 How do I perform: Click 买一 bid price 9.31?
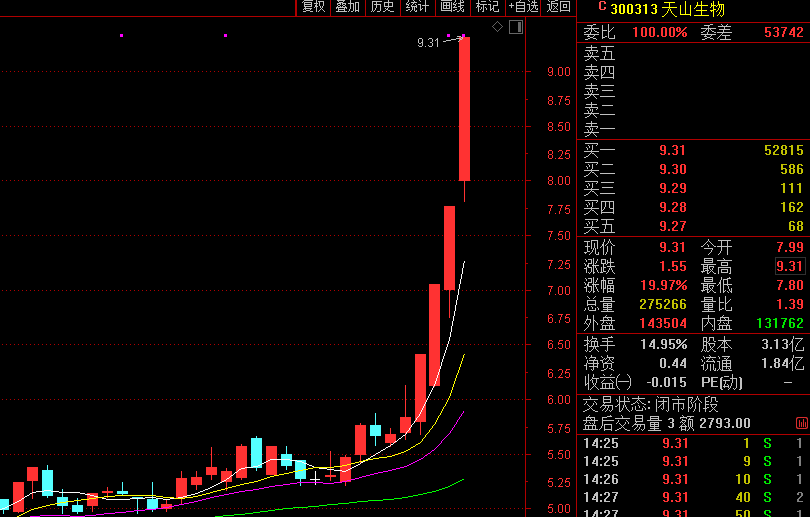click(x=672, y=150)
